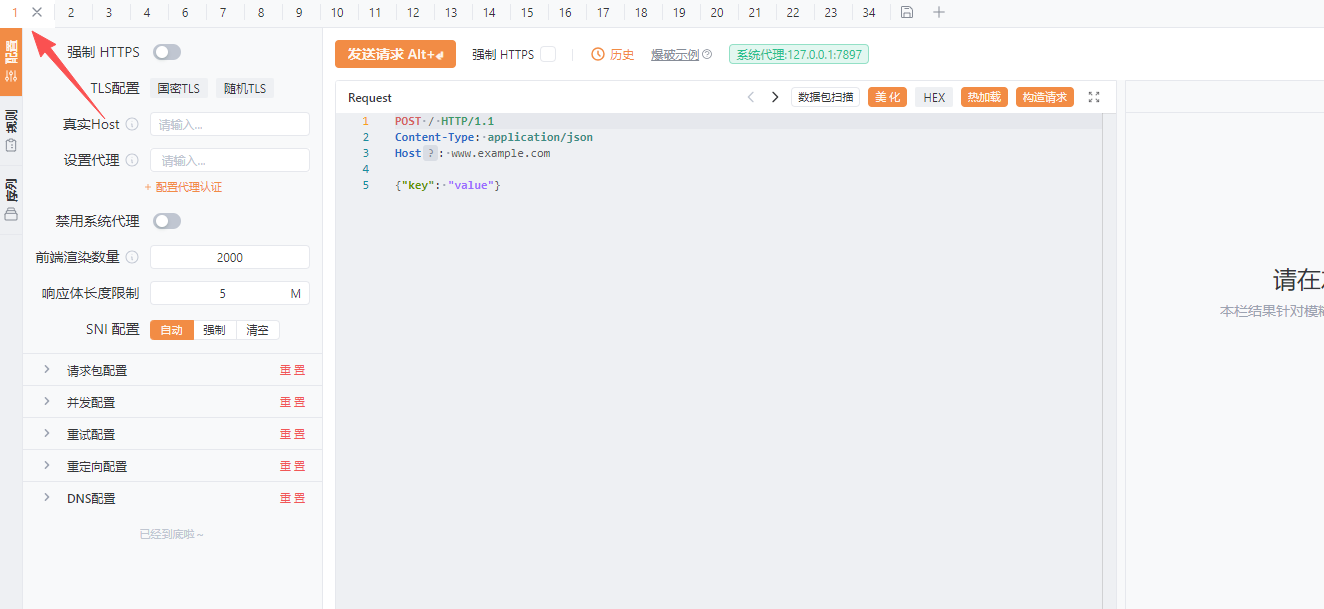Show info tooltip for 真实Host
1324x609 pixels.
pos(132,125)
